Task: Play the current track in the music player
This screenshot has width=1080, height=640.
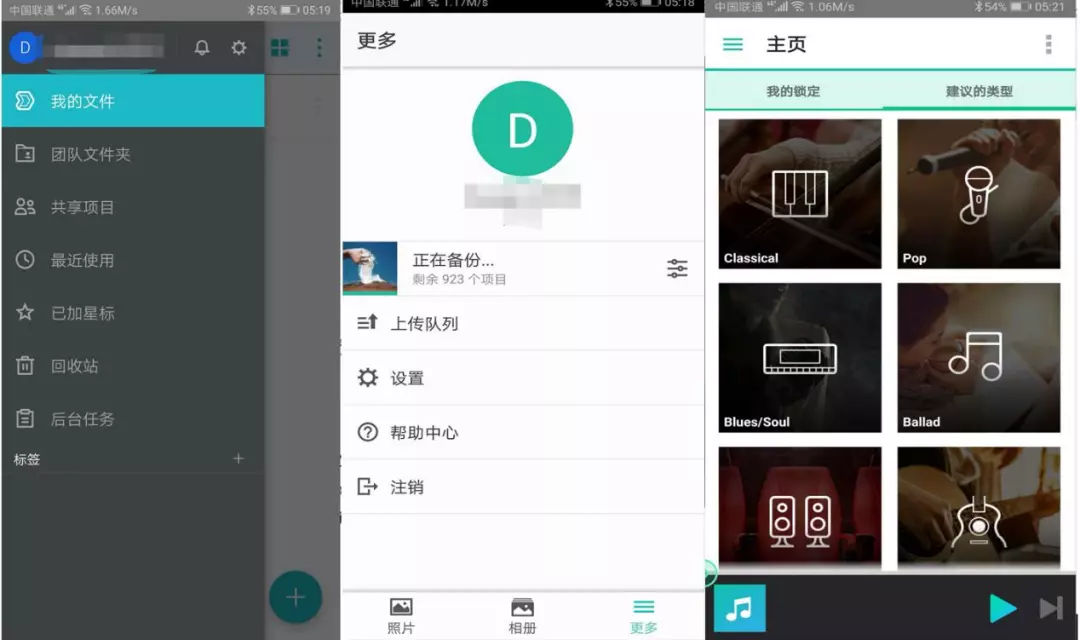Action: 1003,608
